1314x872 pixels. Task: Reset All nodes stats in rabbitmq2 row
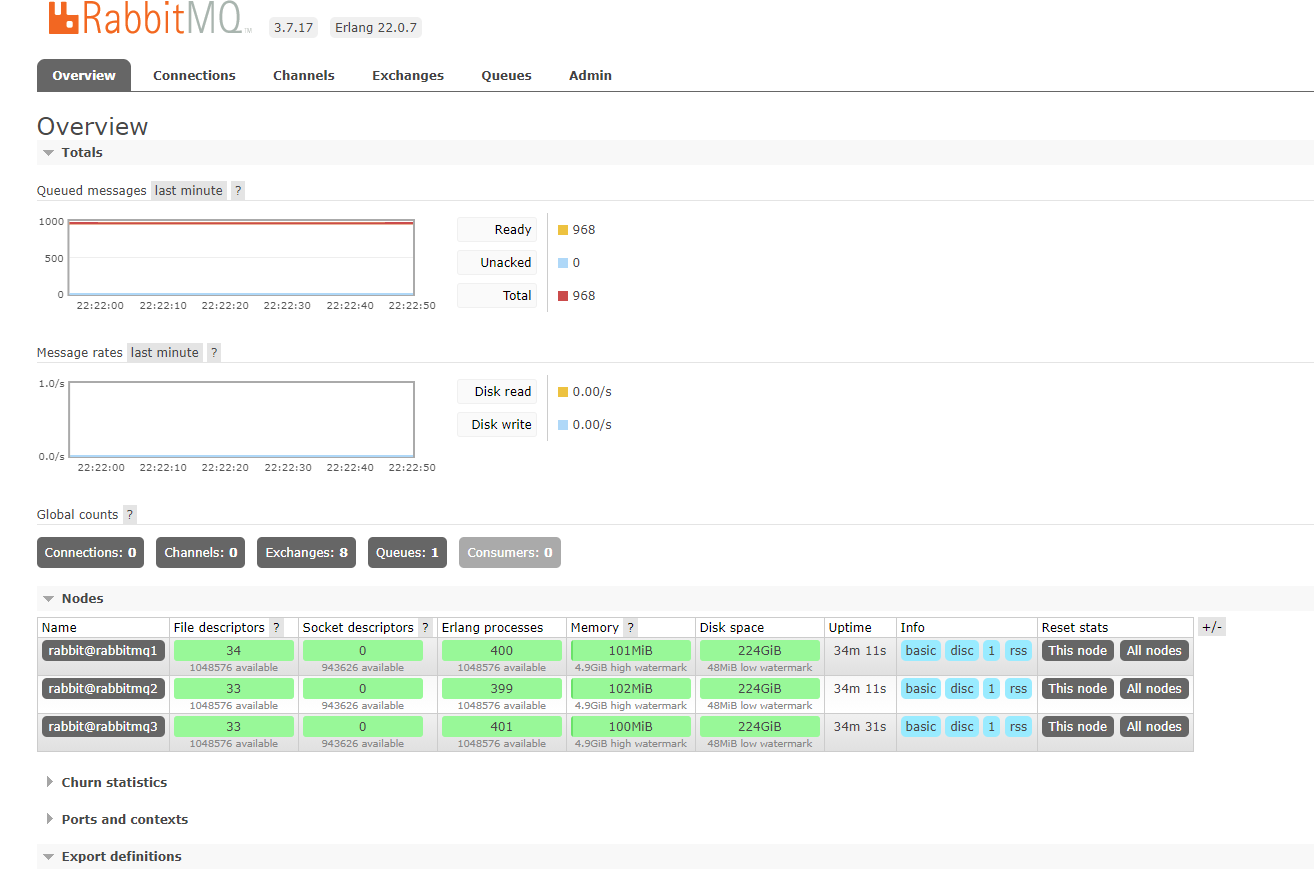1154,688
